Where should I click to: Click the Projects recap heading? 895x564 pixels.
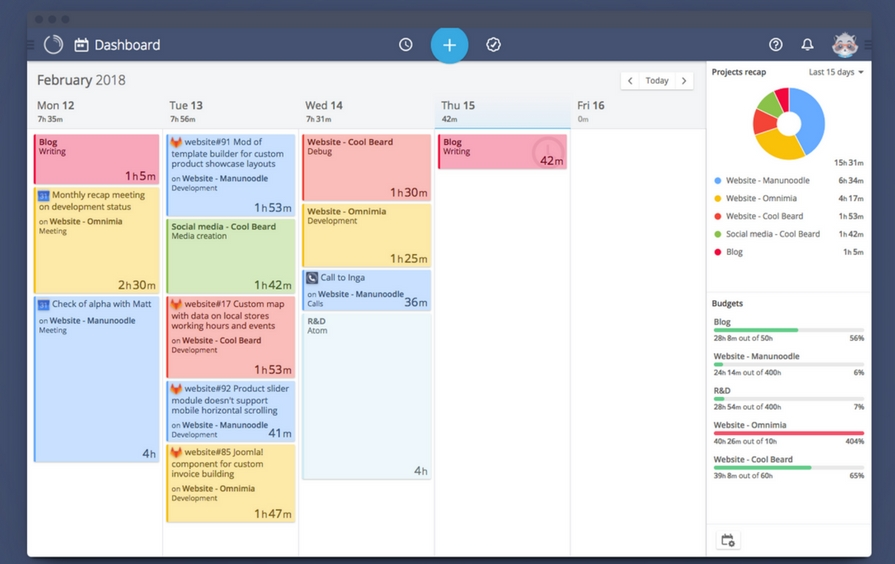coord(739,72)
